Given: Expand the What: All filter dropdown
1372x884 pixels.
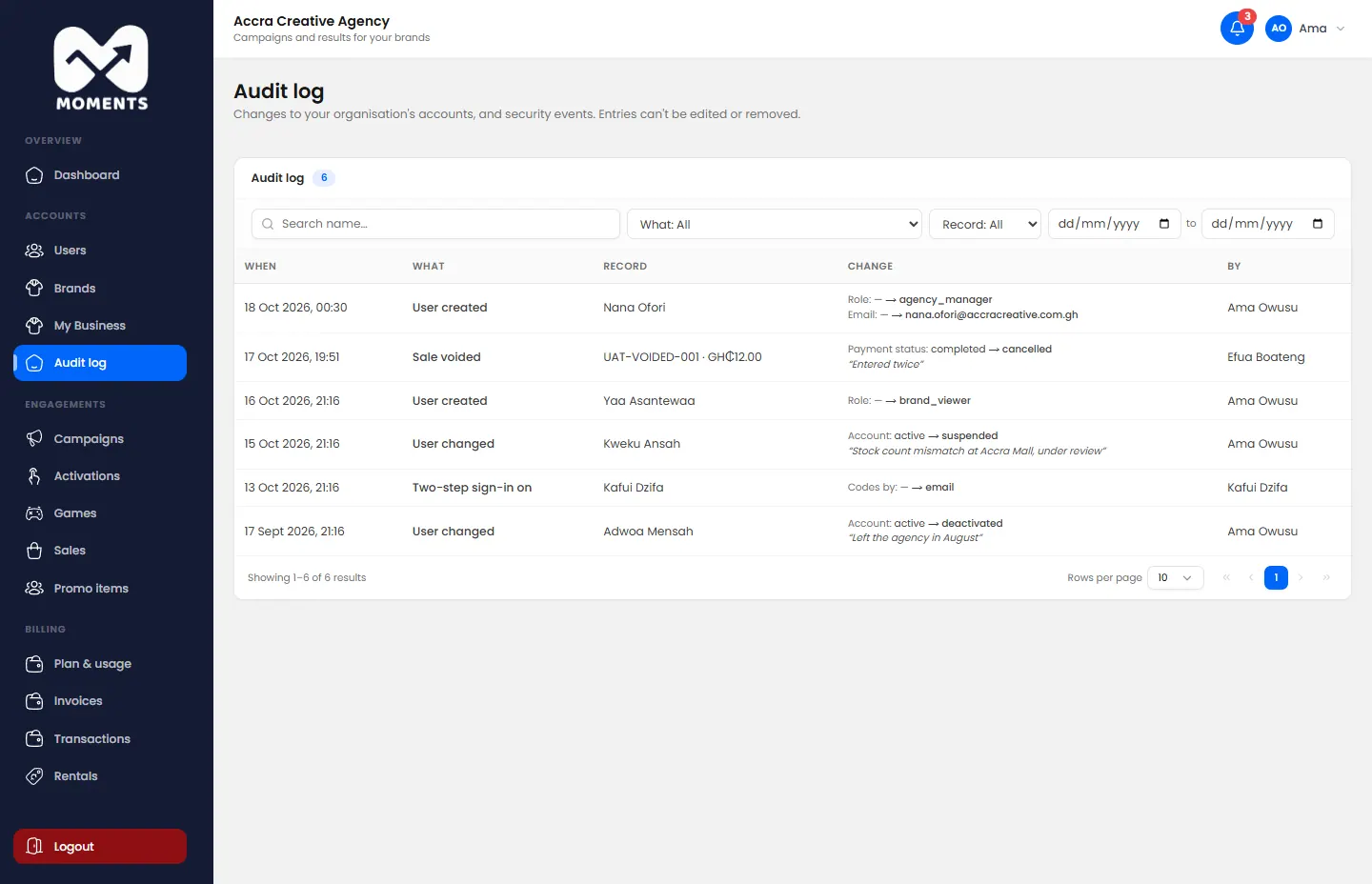Looking at the screenshot, I should (x=775, y=224).
